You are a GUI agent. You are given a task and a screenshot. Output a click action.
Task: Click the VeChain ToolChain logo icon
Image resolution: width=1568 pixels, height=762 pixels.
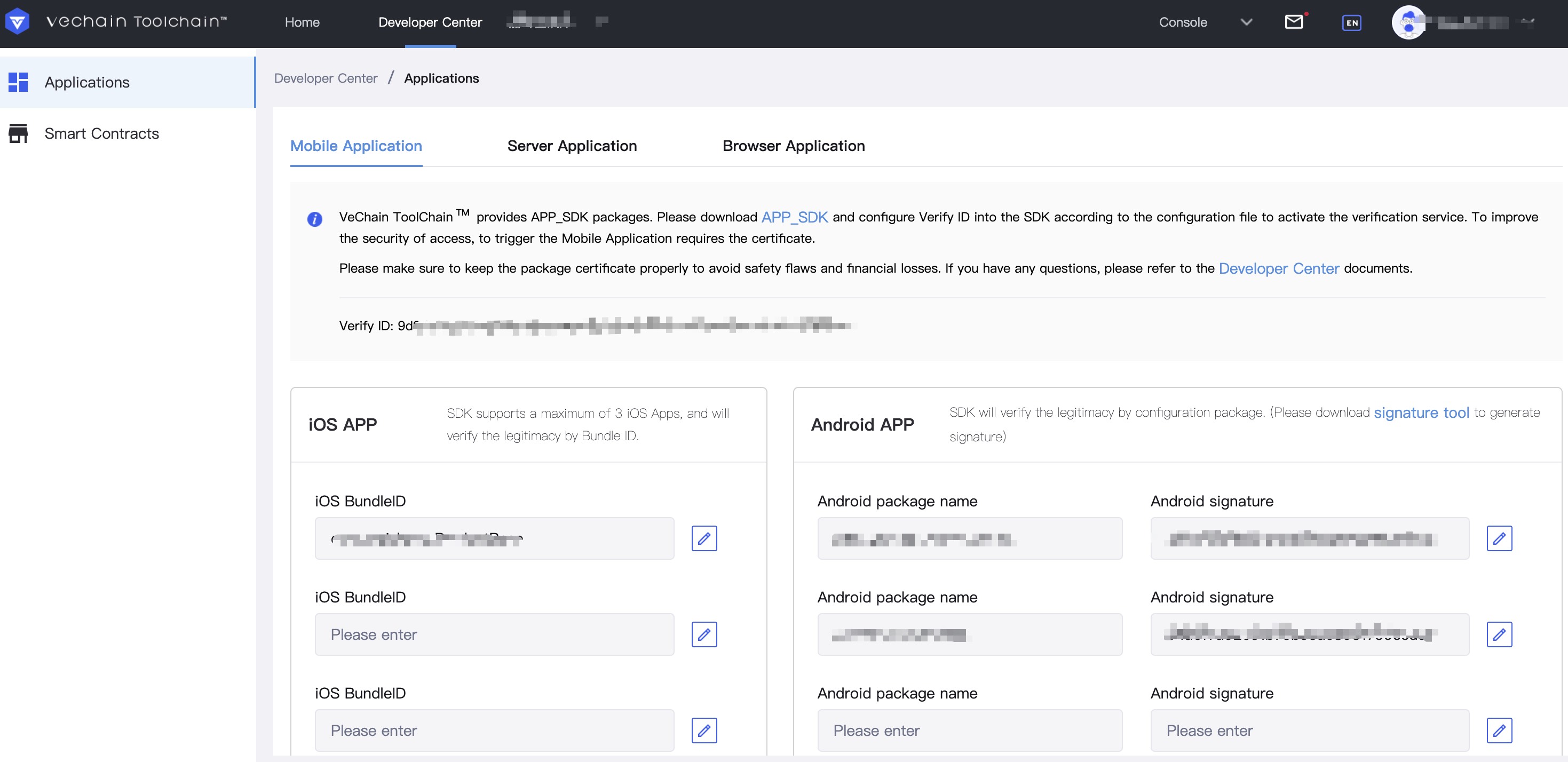point(17,22)
